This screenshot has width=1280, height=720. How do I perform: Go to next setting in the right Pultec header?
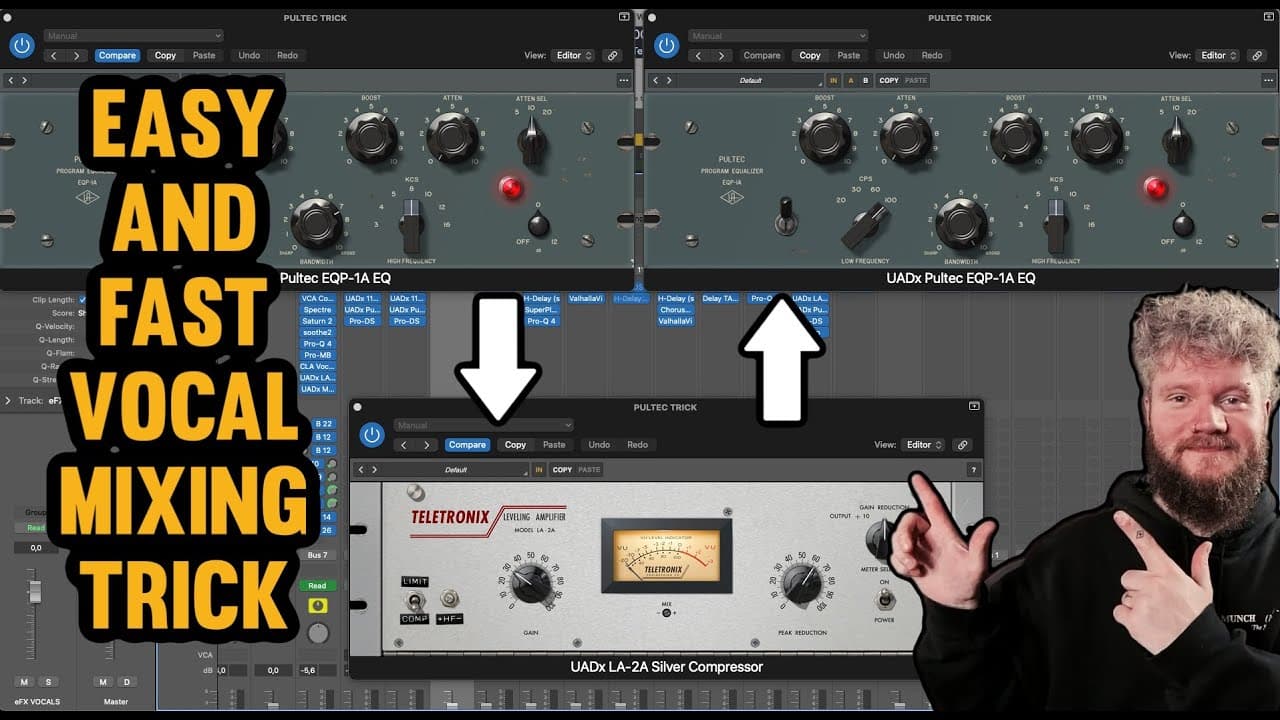pyautogui.click(x=721, y=56)
